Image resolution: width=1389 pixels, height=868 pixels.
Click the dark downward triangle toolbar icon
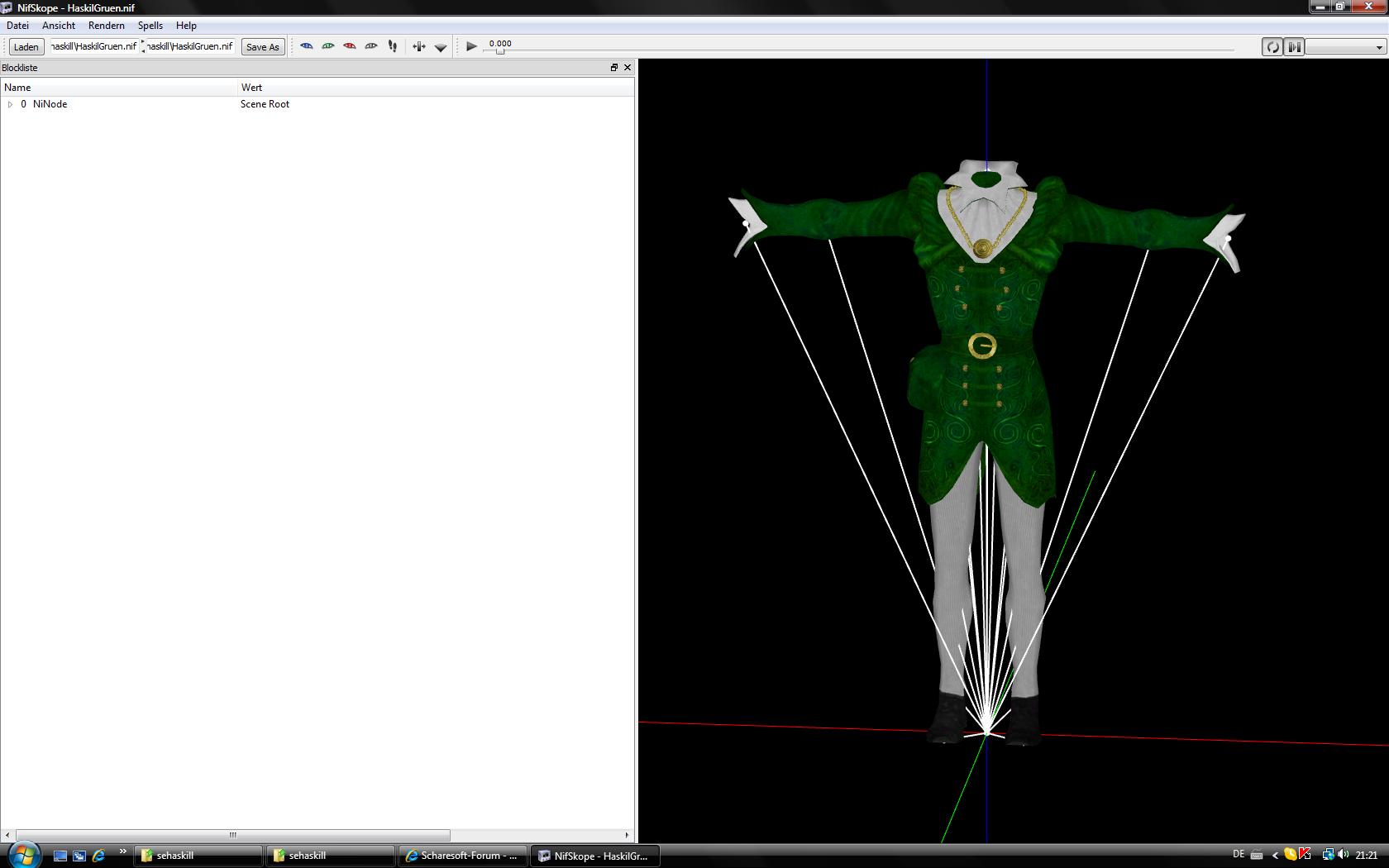(441, 48)
